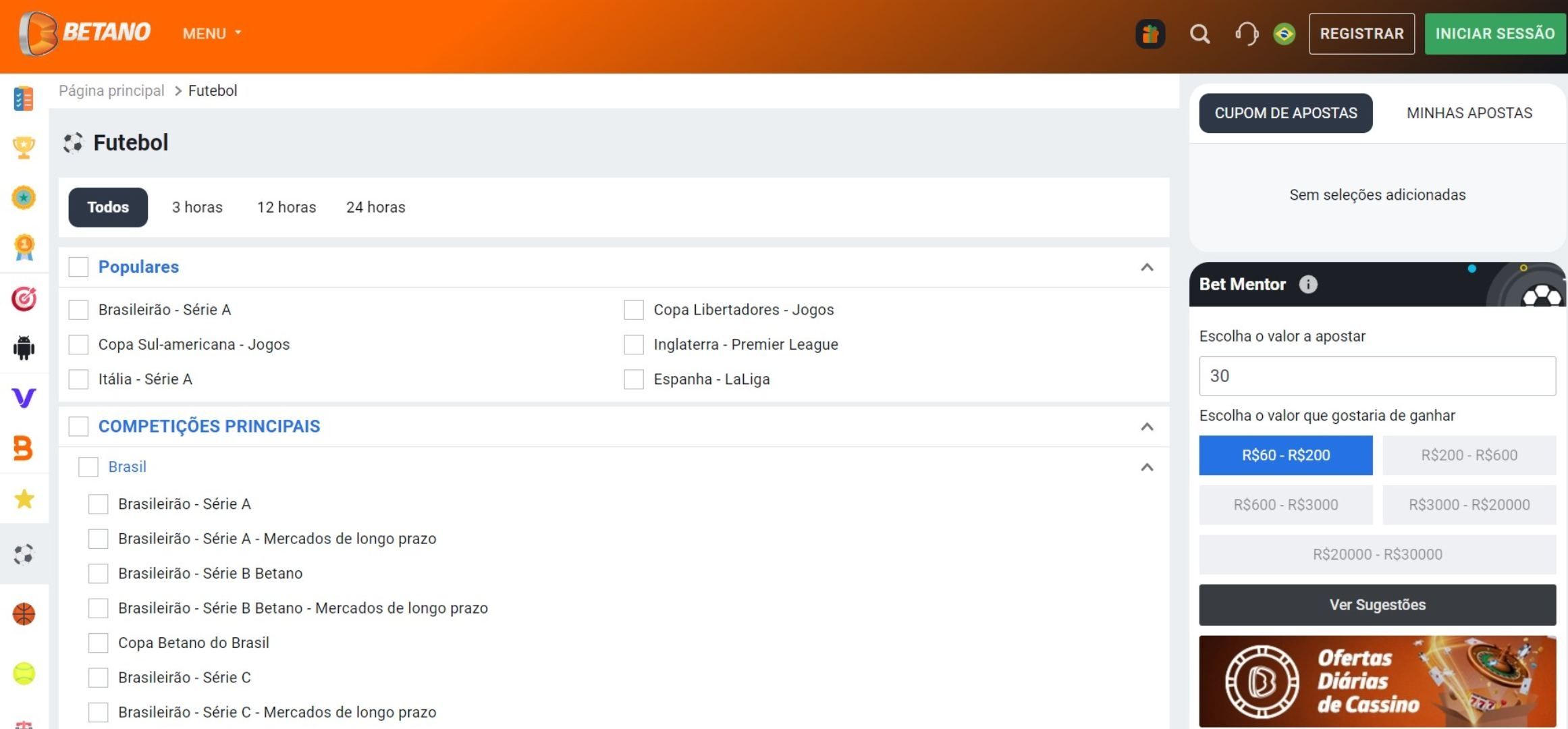Open the gift offers icon in header

(1150, 34)
